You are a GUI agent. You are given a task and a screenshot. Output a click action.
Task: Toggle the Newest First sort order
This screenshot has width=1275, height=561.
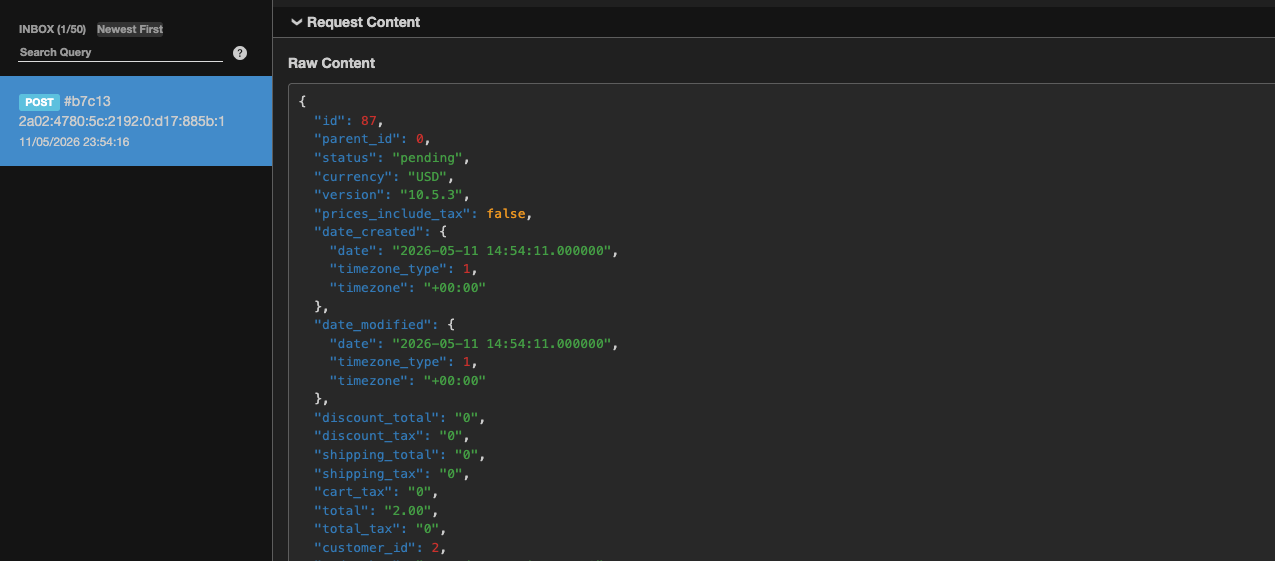click(130, 29)
